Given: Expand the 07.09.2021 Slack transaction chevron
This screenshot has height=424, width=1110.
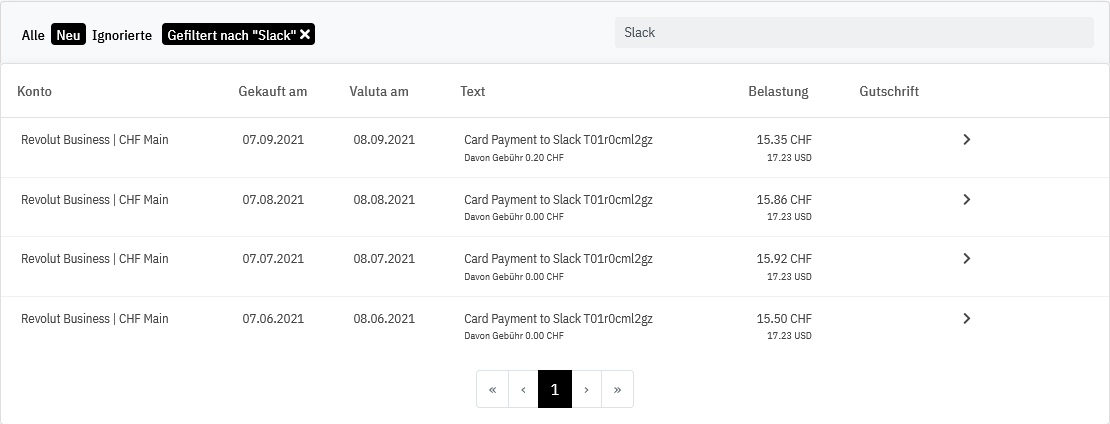Looking at the screenshot, I should click(966, 140).
